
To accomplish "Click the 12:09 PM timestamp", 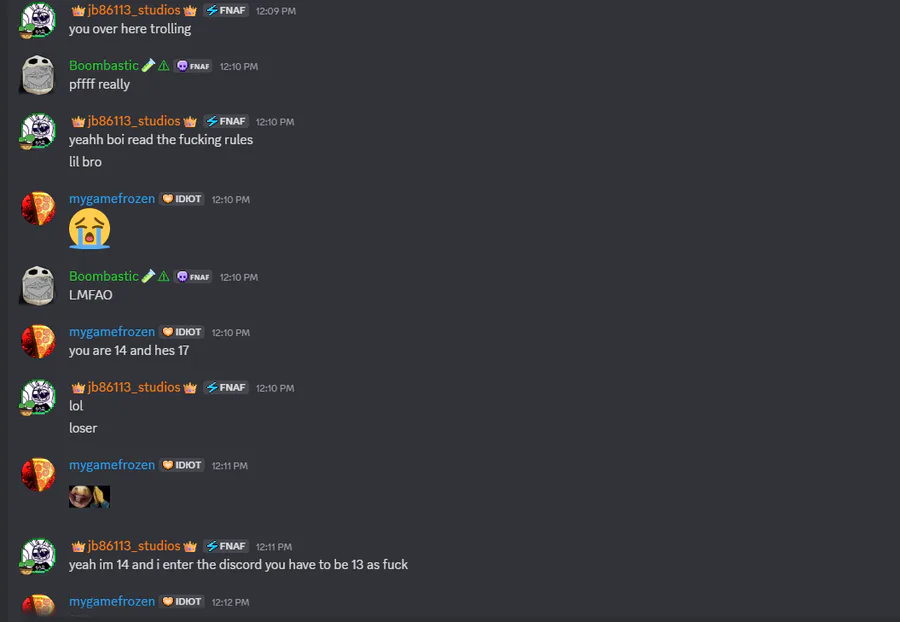I will pos(276,11).
